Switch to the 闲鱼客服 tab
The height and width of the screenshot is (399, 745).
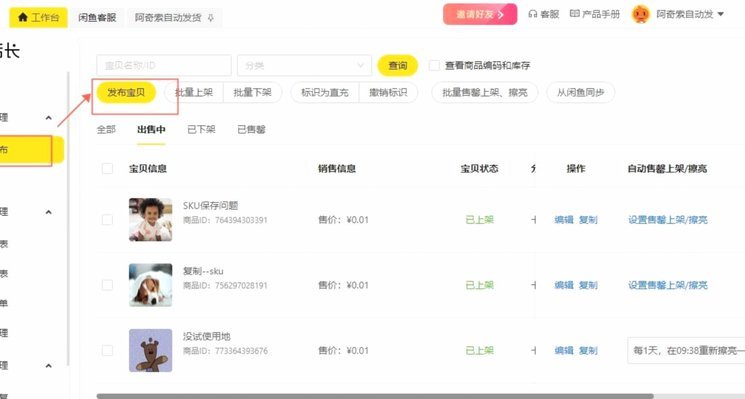[97, 18]
